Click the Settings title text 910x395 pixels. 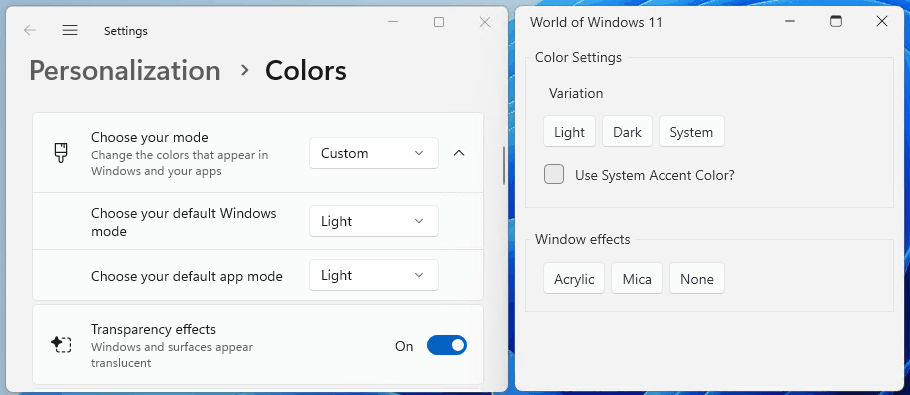[125, 31]
